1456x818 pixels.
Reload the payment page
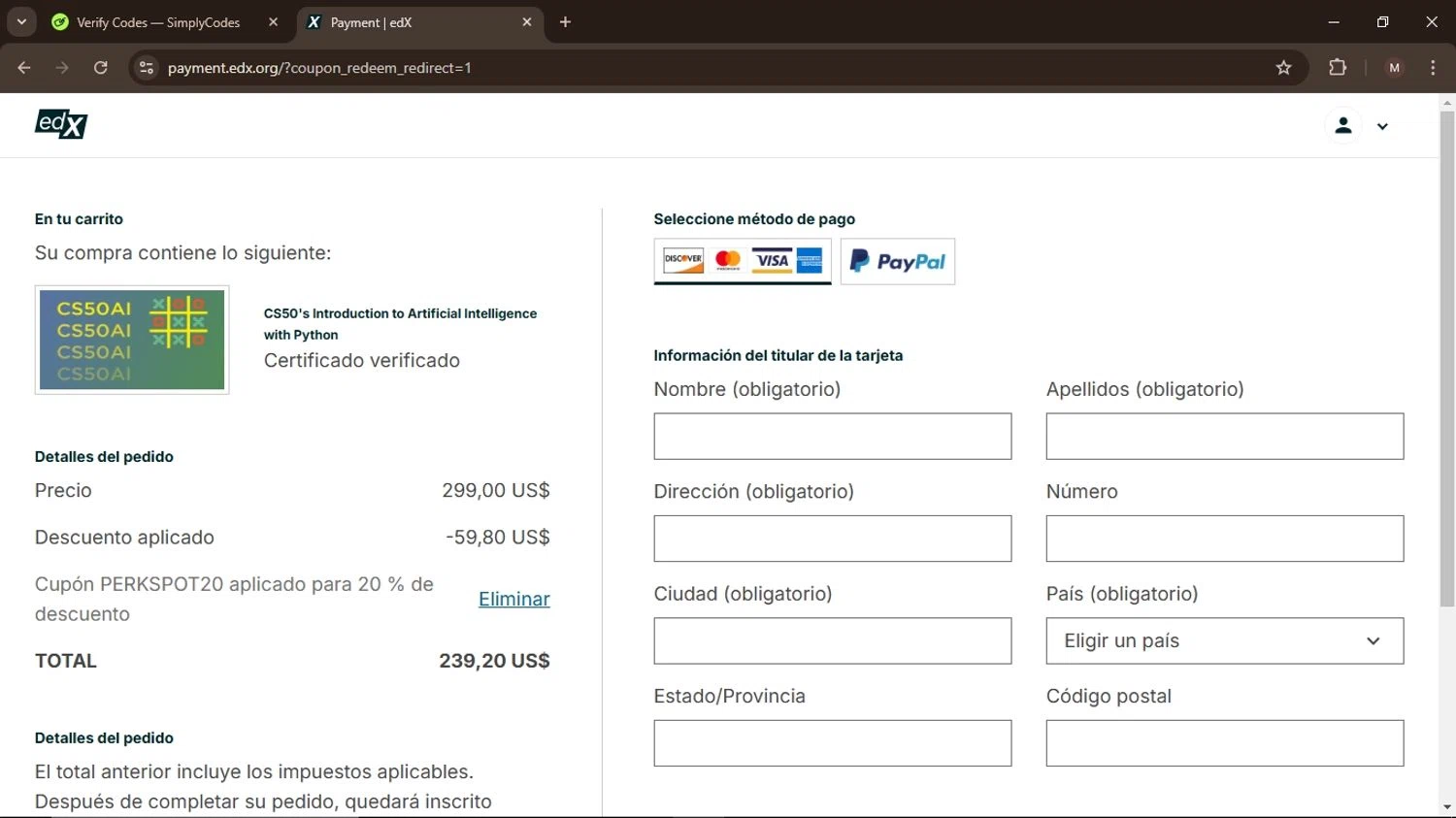pos(100,68)
